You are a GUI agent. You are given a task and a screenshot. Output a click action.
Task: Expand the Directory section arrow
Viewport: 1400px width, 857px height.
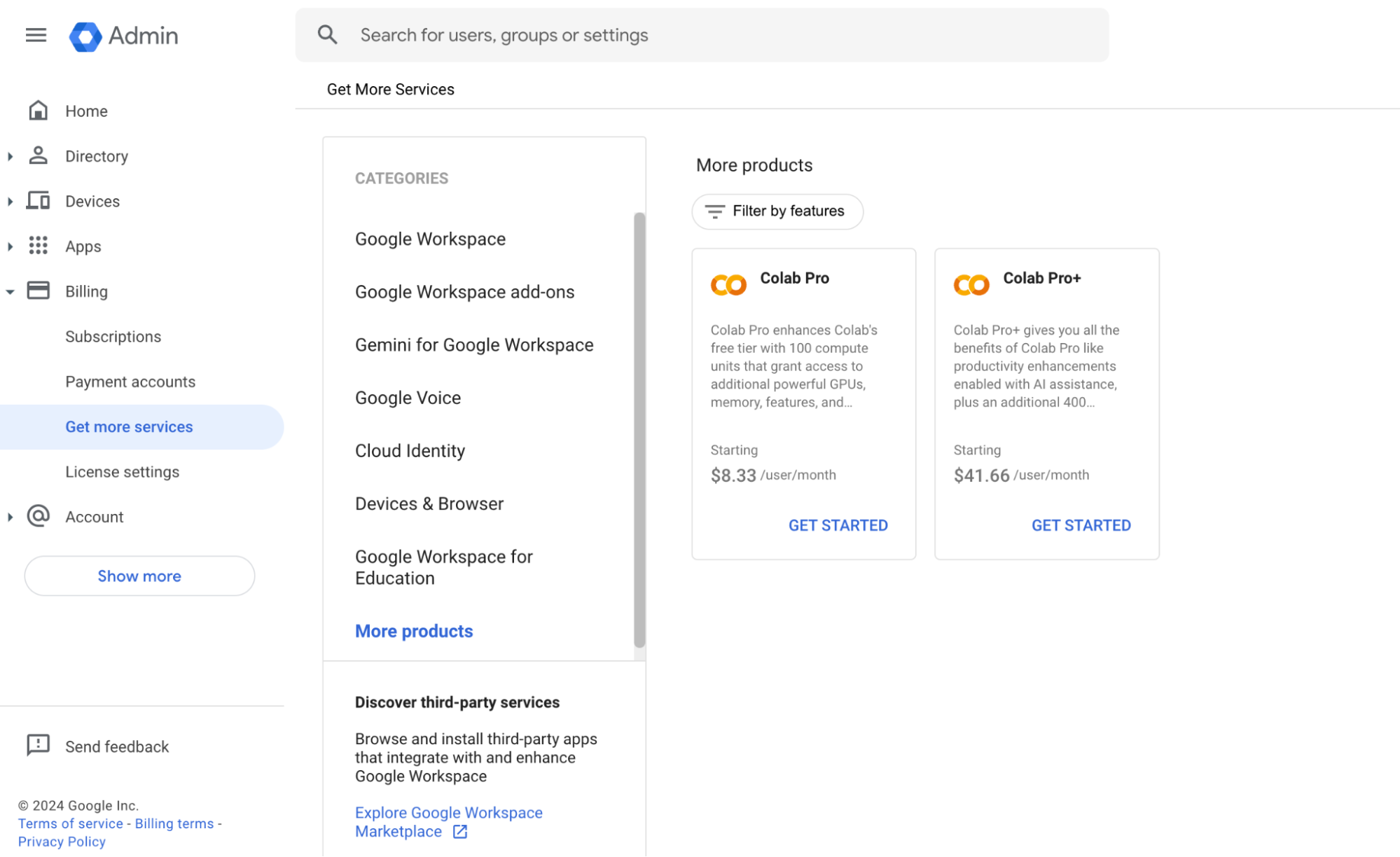(x=10, y=156)
